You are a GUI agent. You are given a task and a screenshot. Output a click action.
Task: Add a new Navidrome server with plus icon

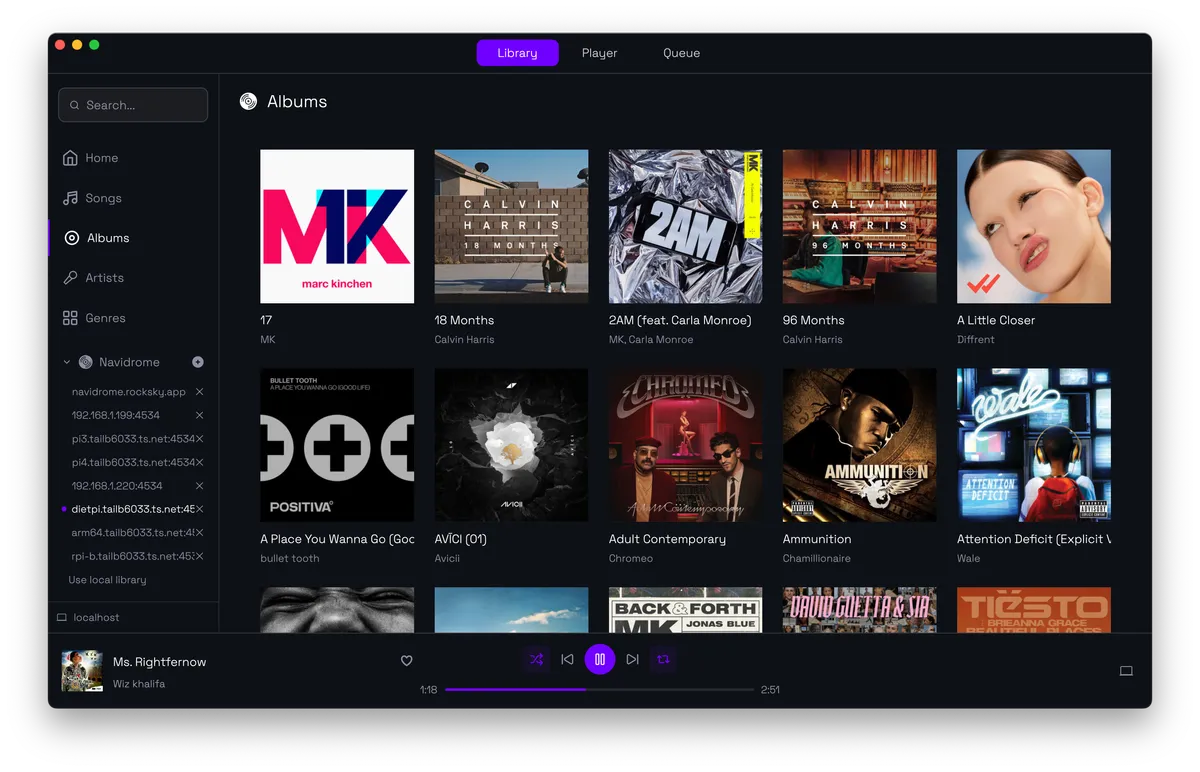(x=198, y=362)
